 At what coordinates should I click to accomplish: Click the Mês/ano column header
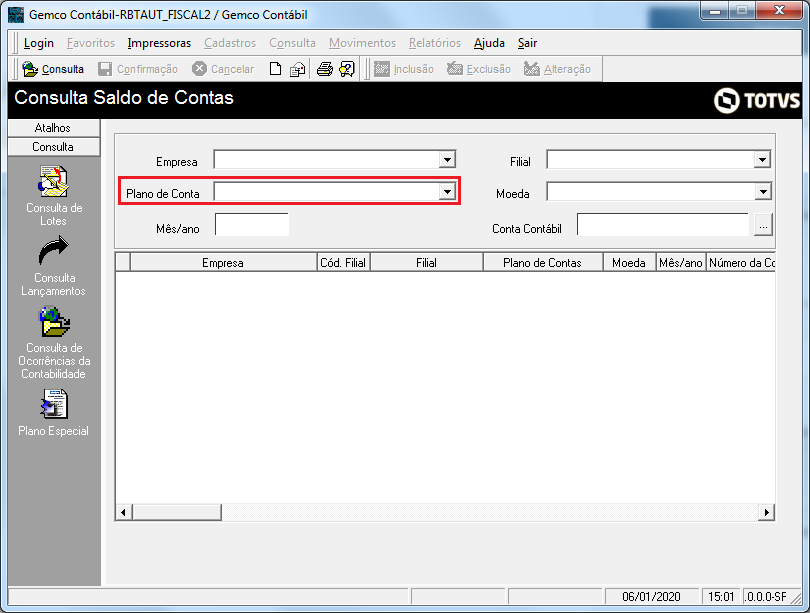point(681,262)
